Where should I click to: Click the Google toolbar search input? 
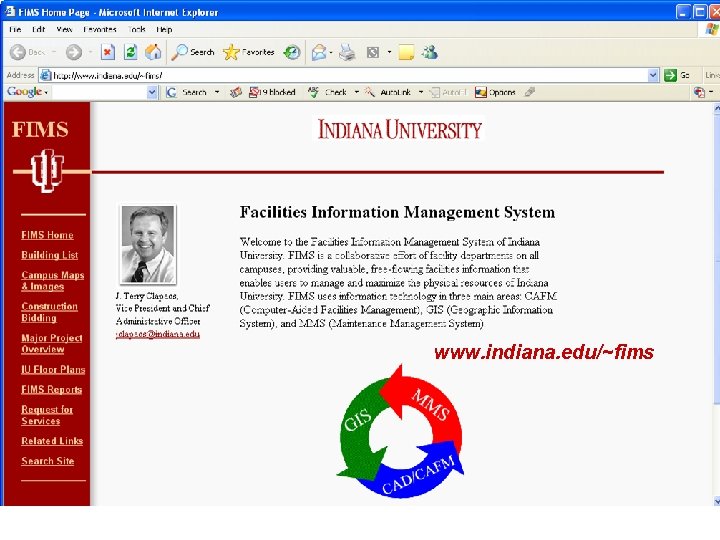99,93
